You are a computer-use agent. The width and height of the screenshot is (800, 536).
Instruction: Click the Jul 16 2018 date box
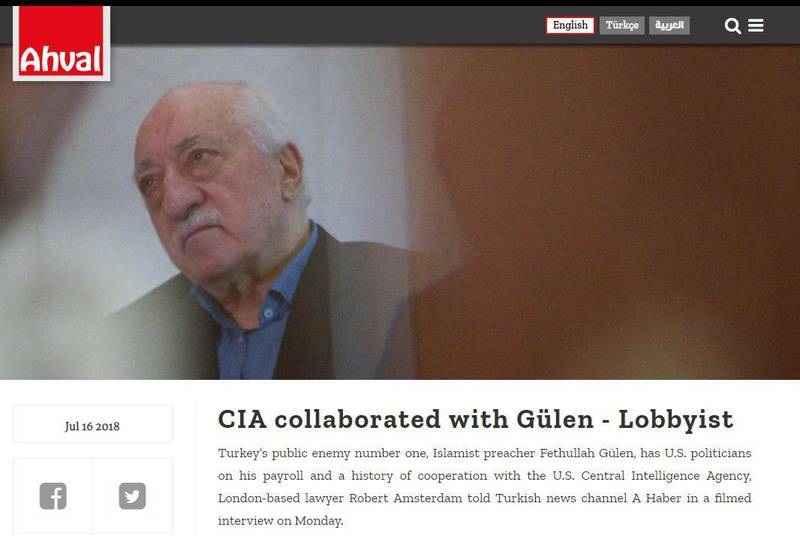click(x=92, y=424)
